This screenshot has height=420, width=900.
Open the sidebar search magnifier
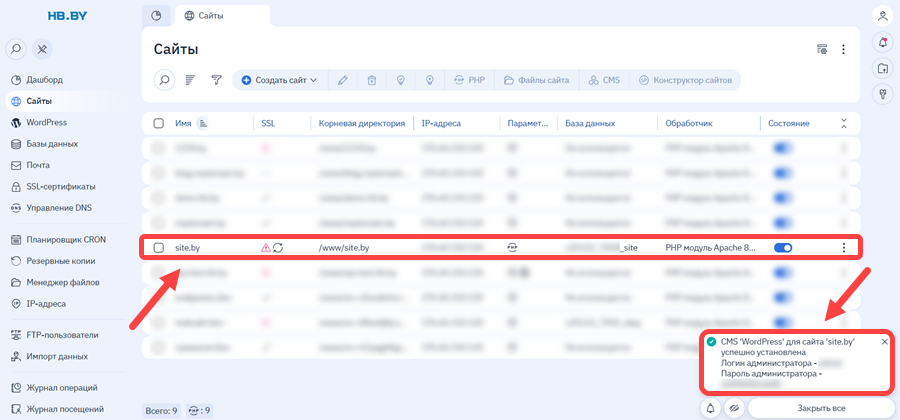coord(16,49)
